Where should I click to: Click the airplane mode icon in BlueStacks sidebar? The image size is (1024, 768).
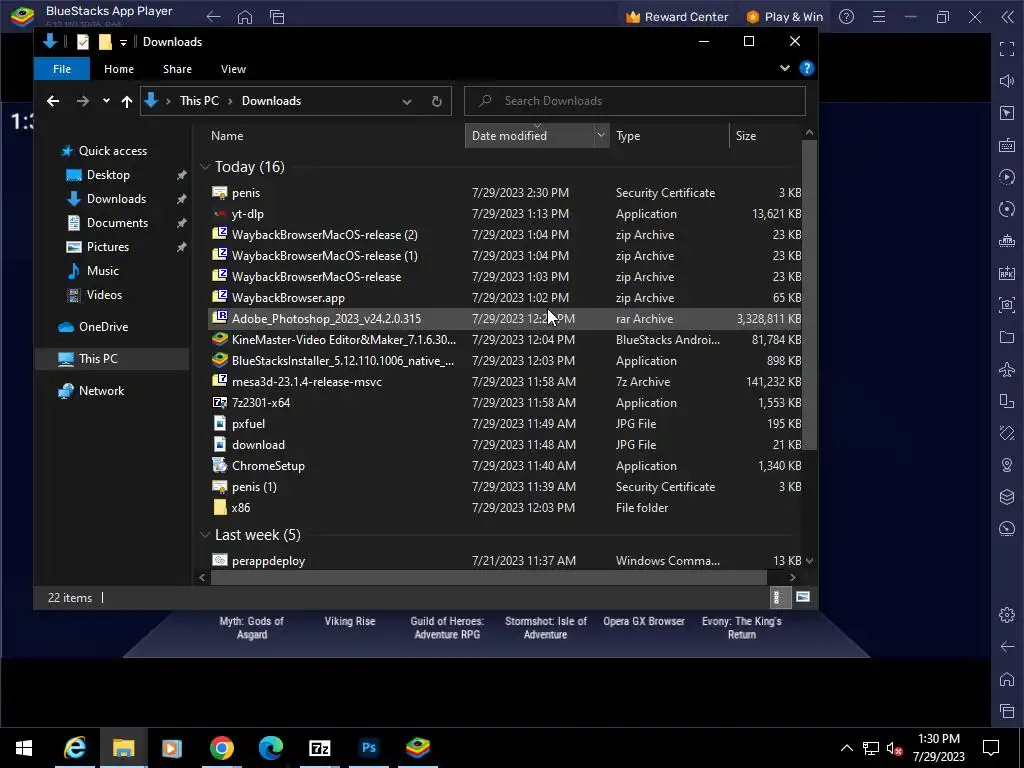pyautogui.click(x=1007, y=369)
